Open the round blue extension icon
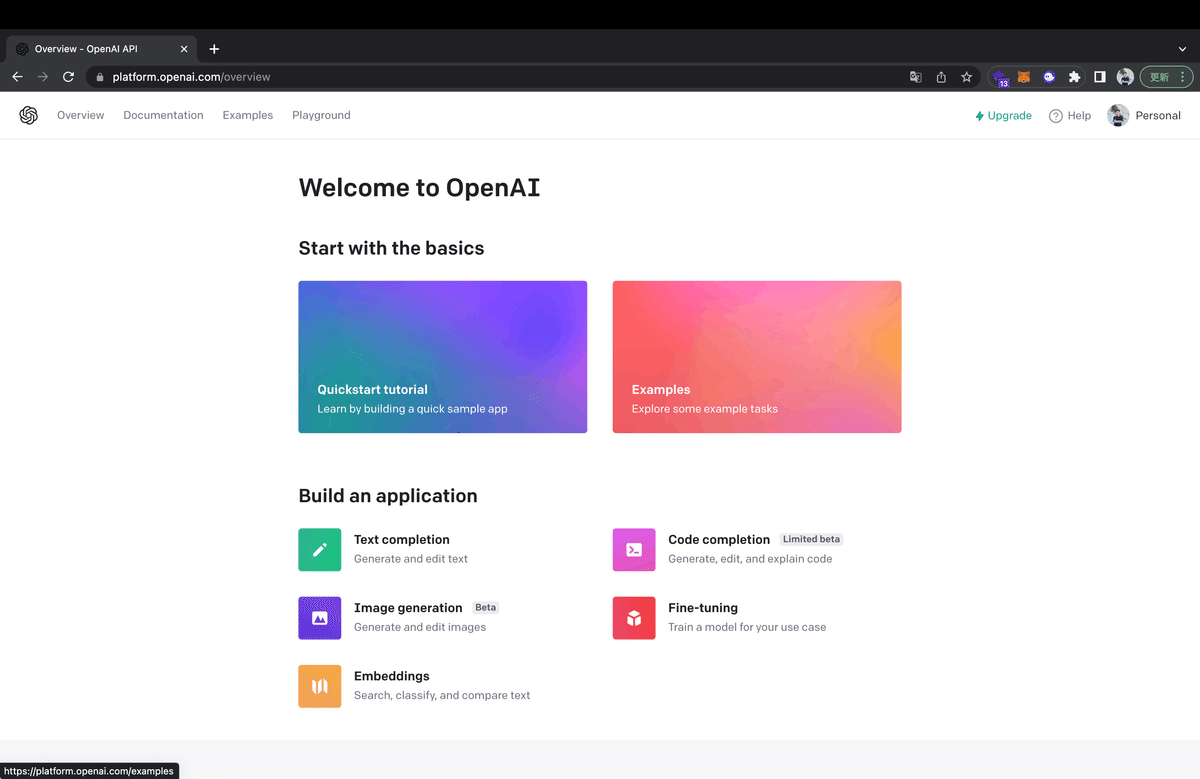The image size is (1200, 779). coord(1049,77)
